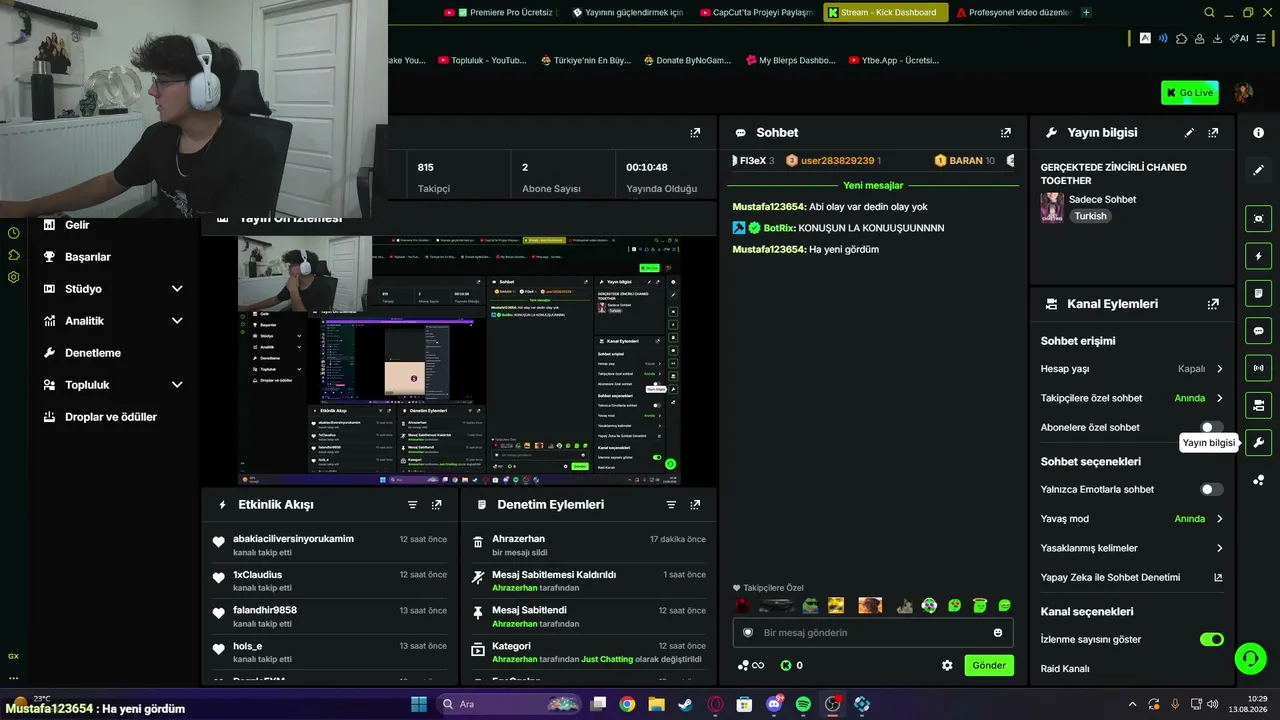Toggle the Yayın bilgisi wrench icon in sidebar
Screen dimensions: 1280x720
(1258, 442)
